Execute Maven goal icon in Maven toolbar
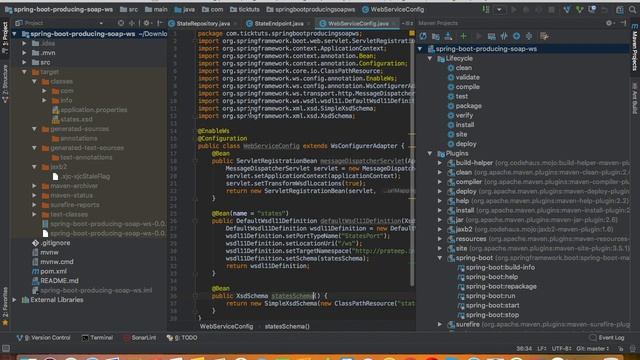Viewport: 640px width, 360px height. pyautogui.click(x=491, y=36)
